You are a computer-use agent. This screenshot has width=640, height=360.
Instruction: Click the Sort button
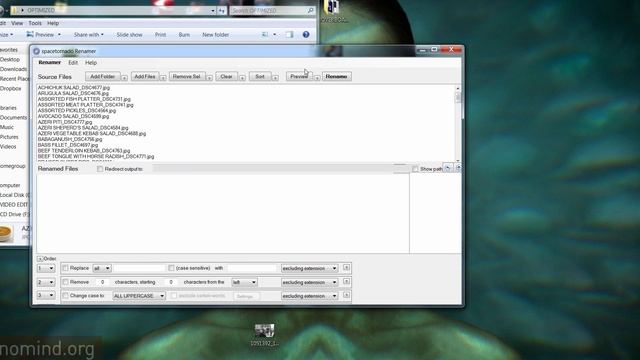(260, 76)
